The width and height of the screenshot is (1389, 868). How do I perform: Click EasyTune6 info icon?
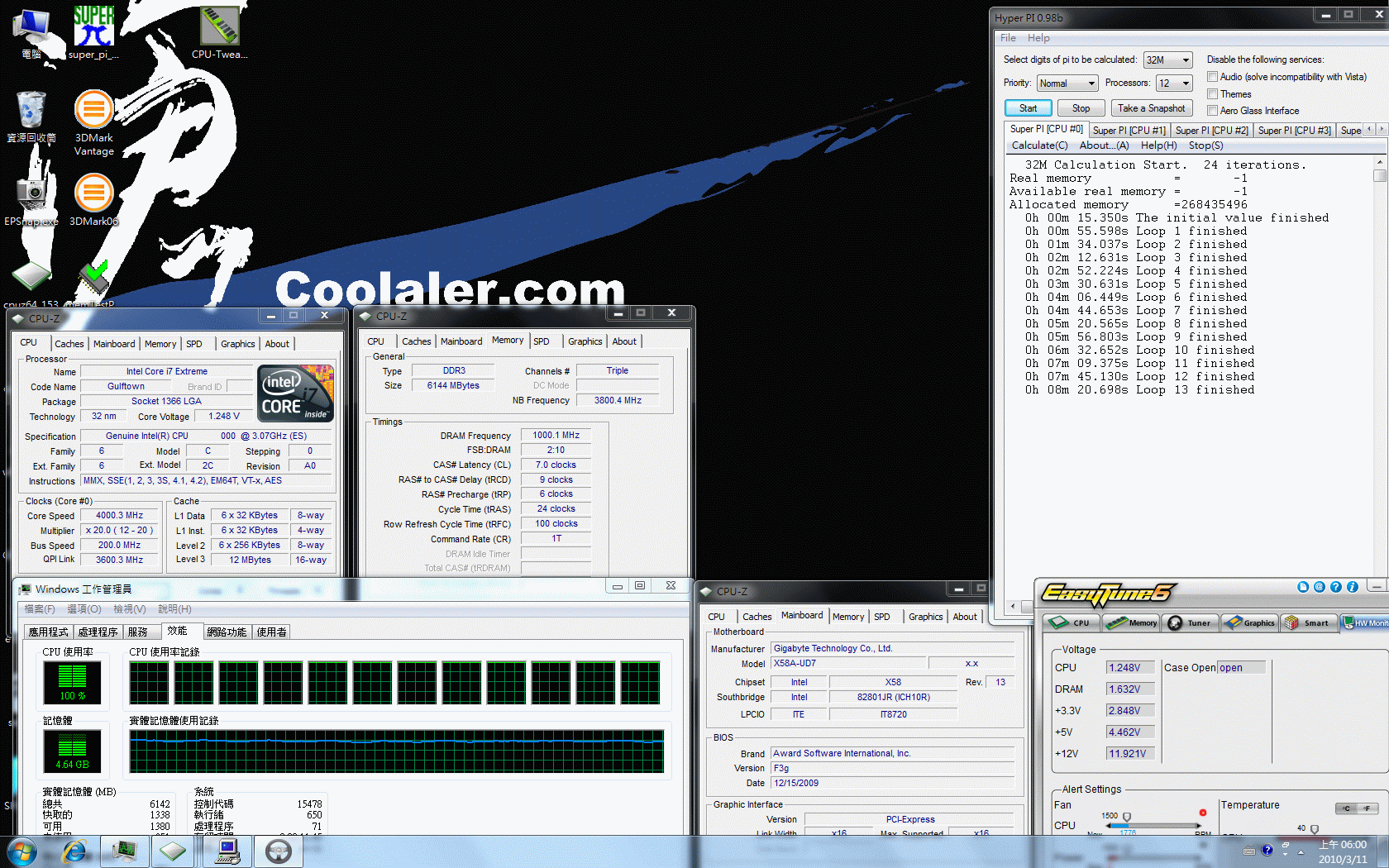1353,587
